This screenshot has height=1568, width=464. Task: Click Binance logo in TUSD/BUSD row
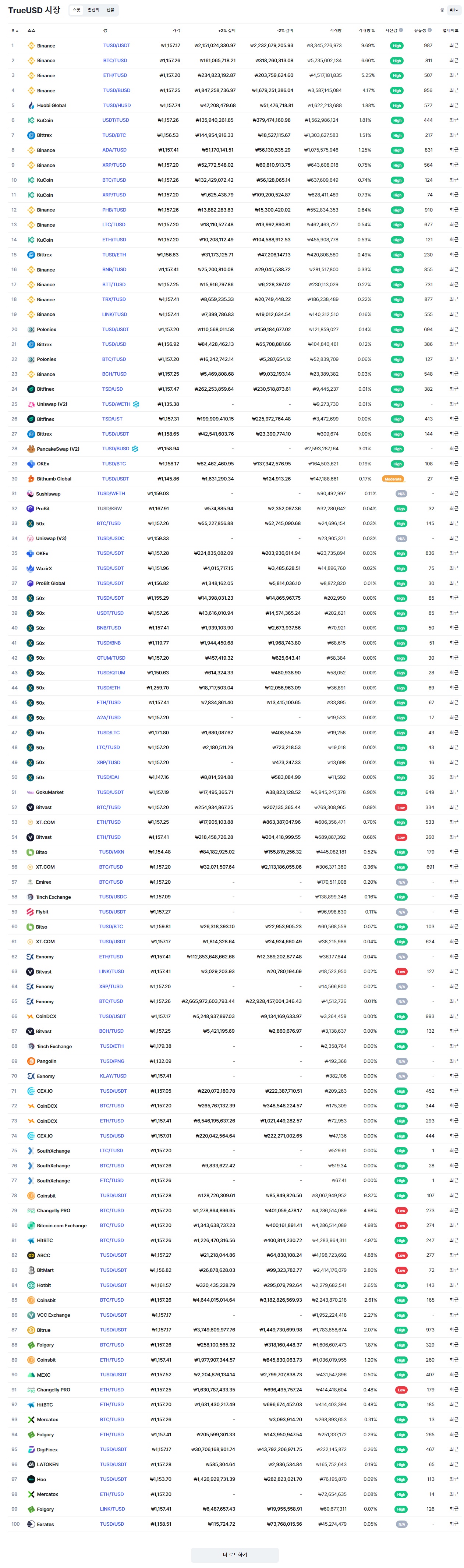(31, 91)
